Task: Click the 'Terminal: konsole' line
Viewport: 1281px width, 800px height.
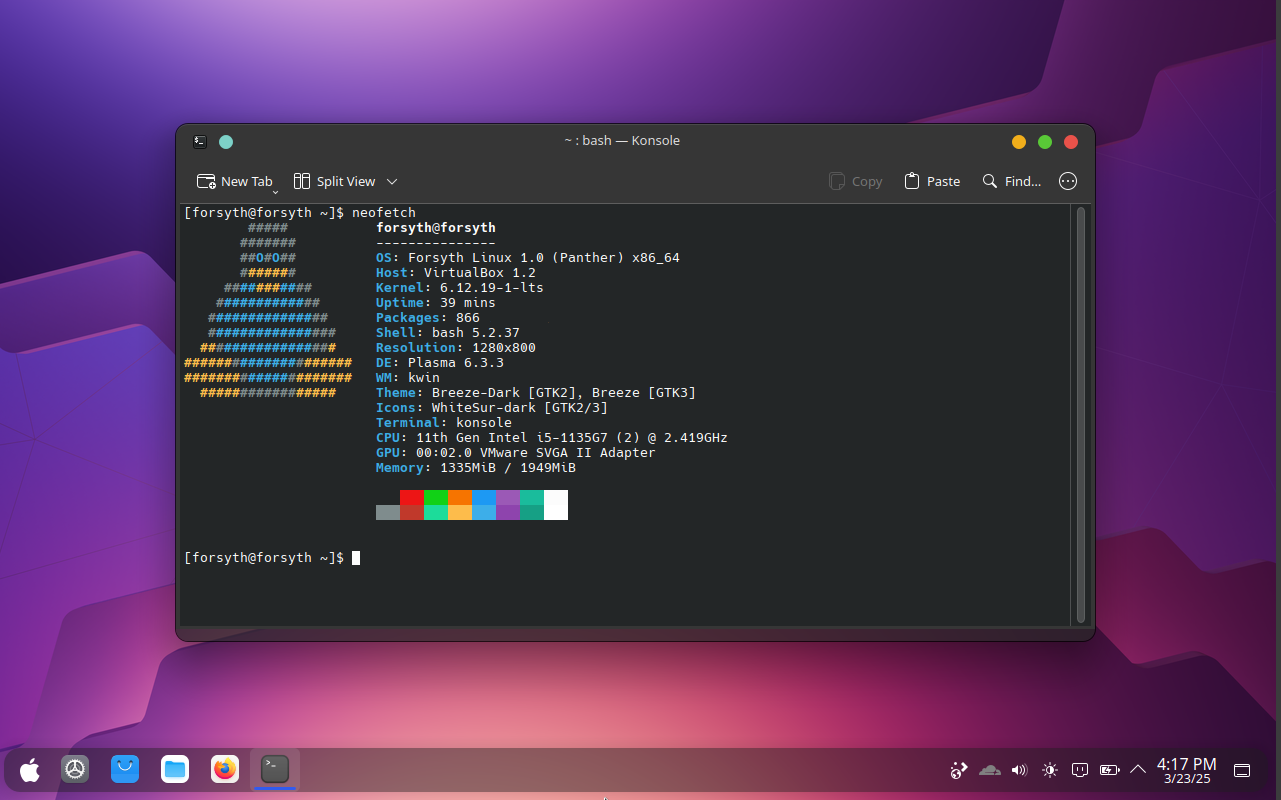Action: point(444,423)
